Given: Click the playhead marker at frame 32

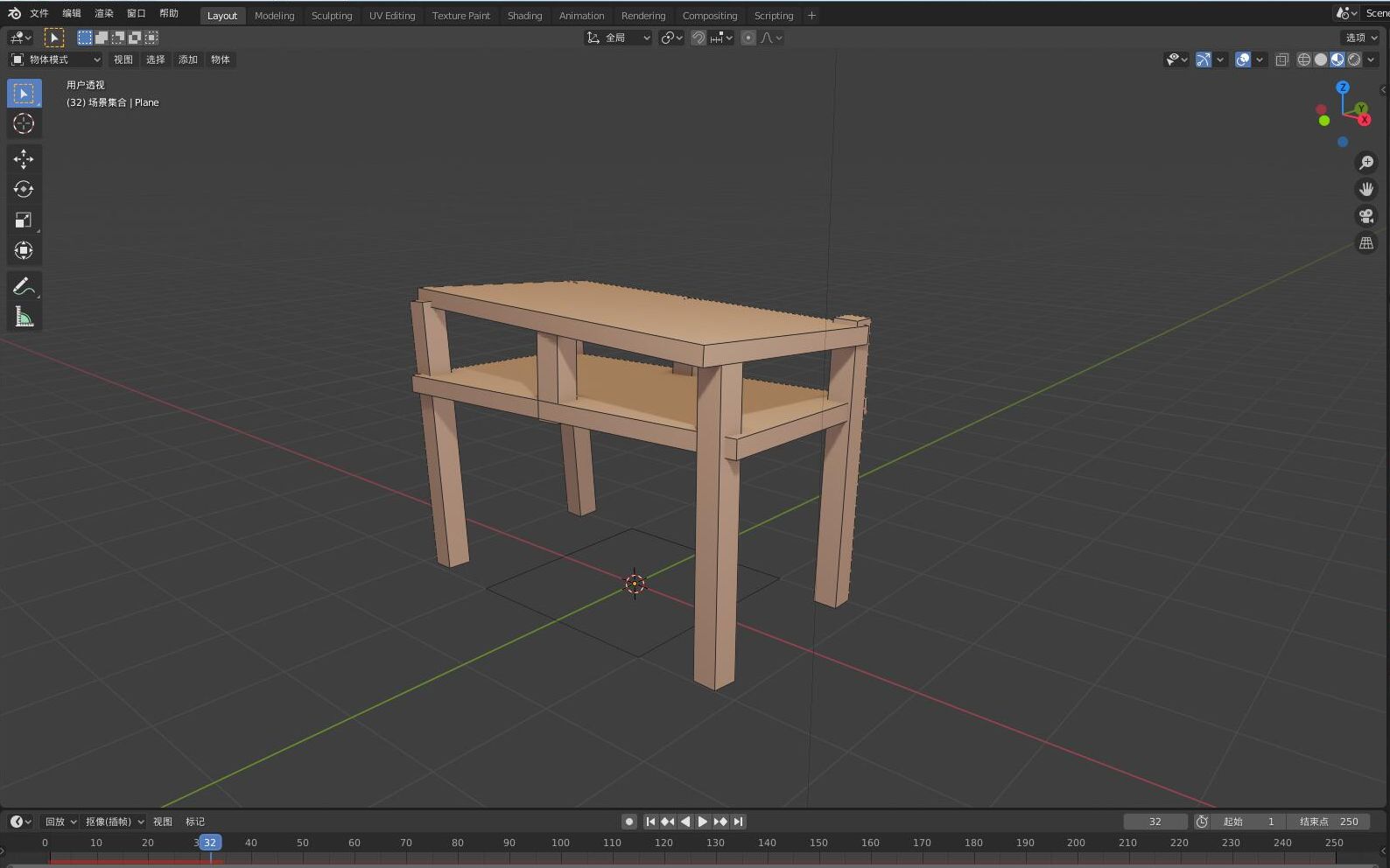Looking at the screenshot, I should tap(210, 843).
